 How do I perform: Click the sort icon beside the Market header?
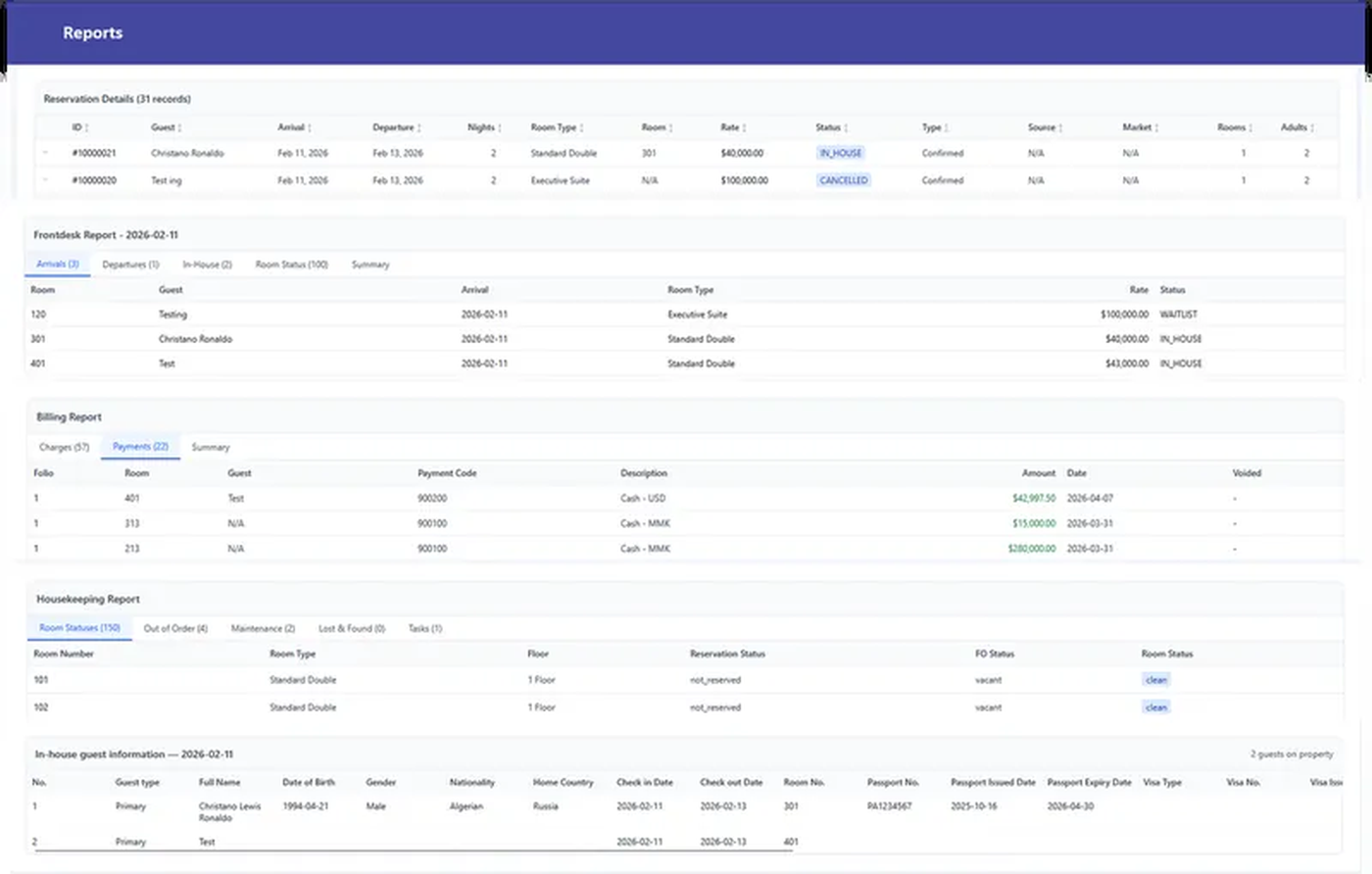pyautogui.click(x=1156, y=128)
